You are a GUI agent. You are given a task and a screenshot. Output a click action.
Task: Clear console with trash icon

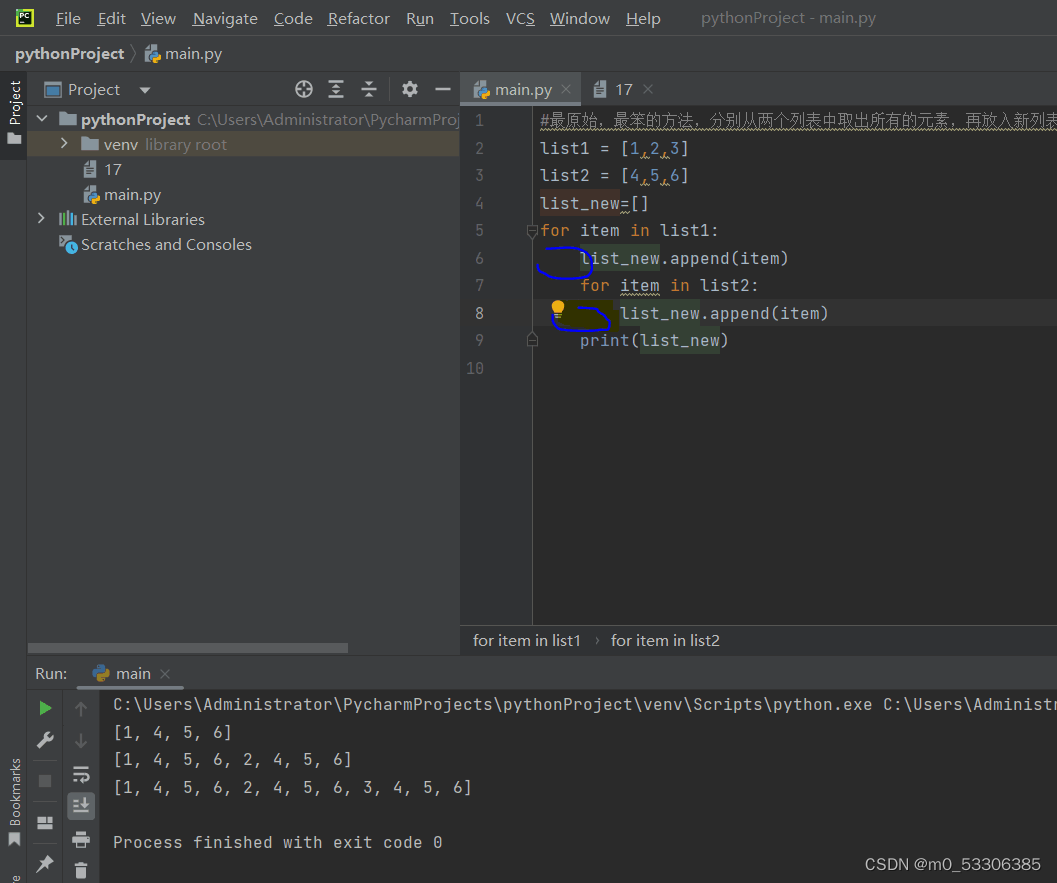tap(81, 870)
